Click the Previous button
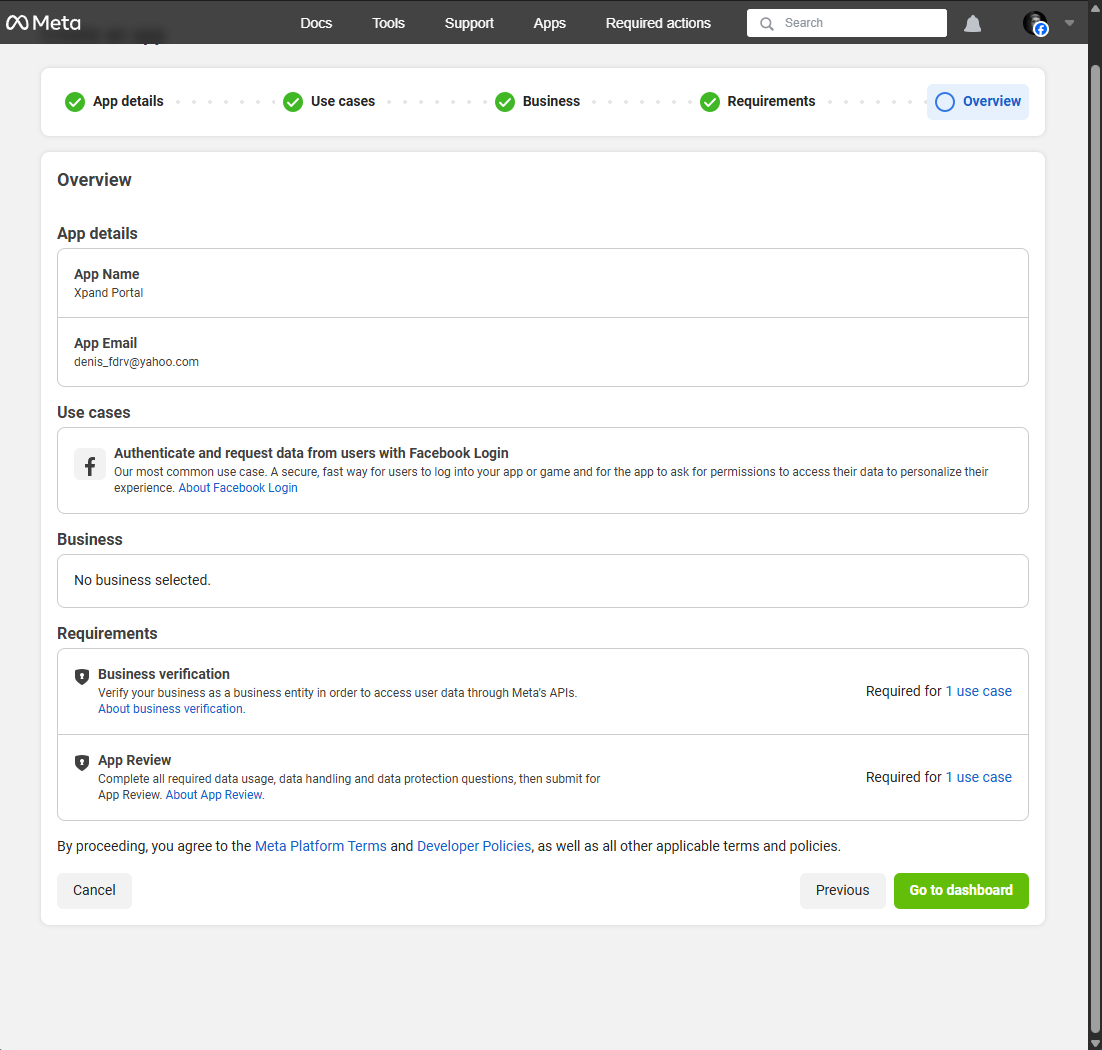Viewport: 1102px width, 1050px height. click(x=843, y=890)
